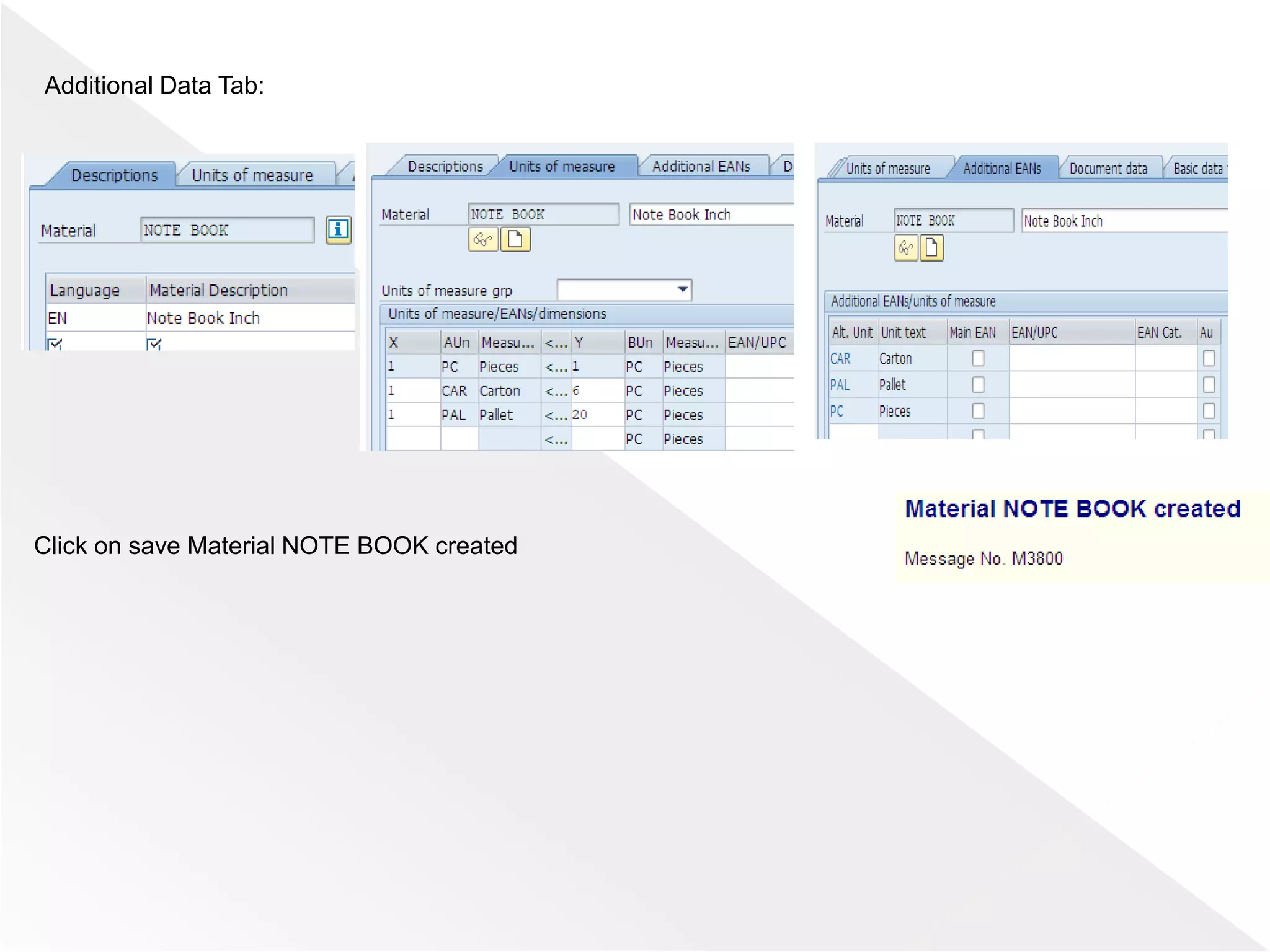
Task: Click Note Book Inch material description cell
Action: pyautogui.click(x=251, y=318)
